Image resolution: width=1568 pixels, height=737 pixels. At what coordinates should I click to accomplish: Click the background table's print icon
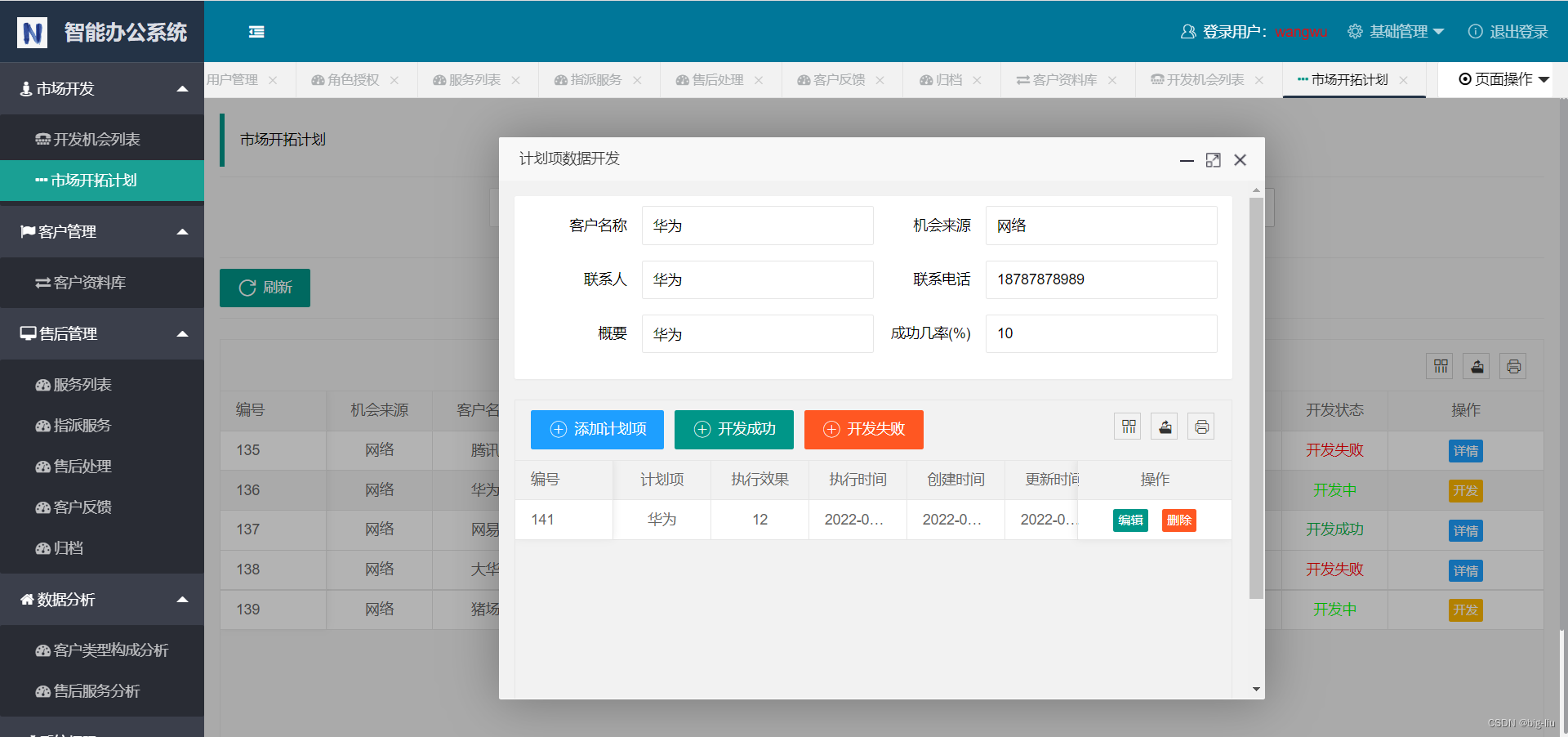pos(1513,366)
